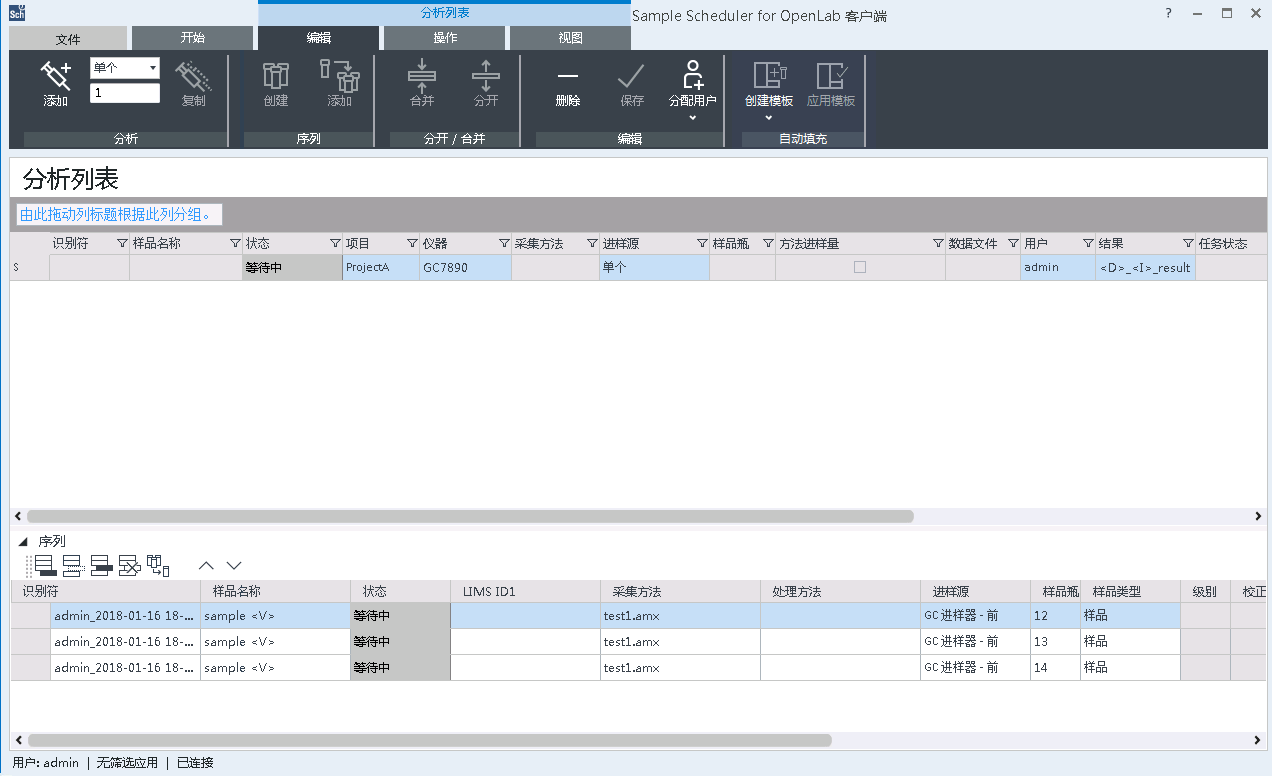Switch to the 操作 tab
This screenshot has width=1272, height=776.
[445, 38]
